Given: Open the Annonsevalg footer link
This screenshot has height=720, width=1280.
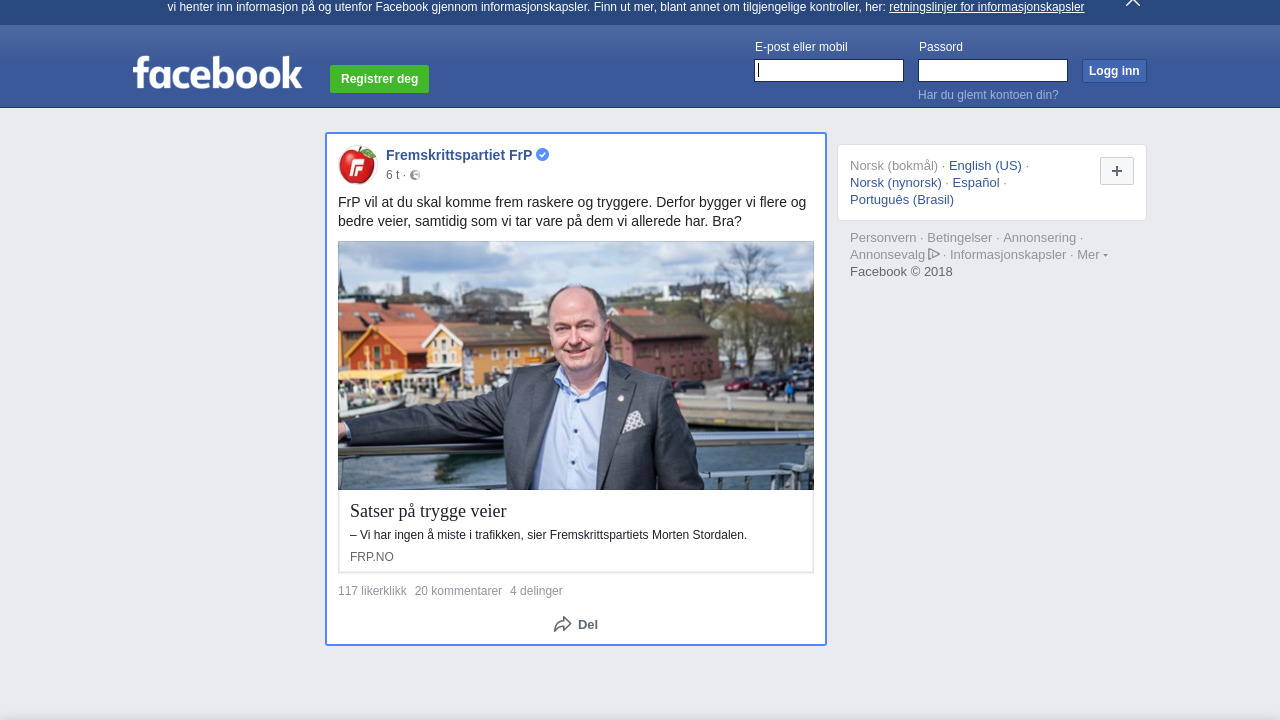Looking at the screenshot, I should 888,255.
